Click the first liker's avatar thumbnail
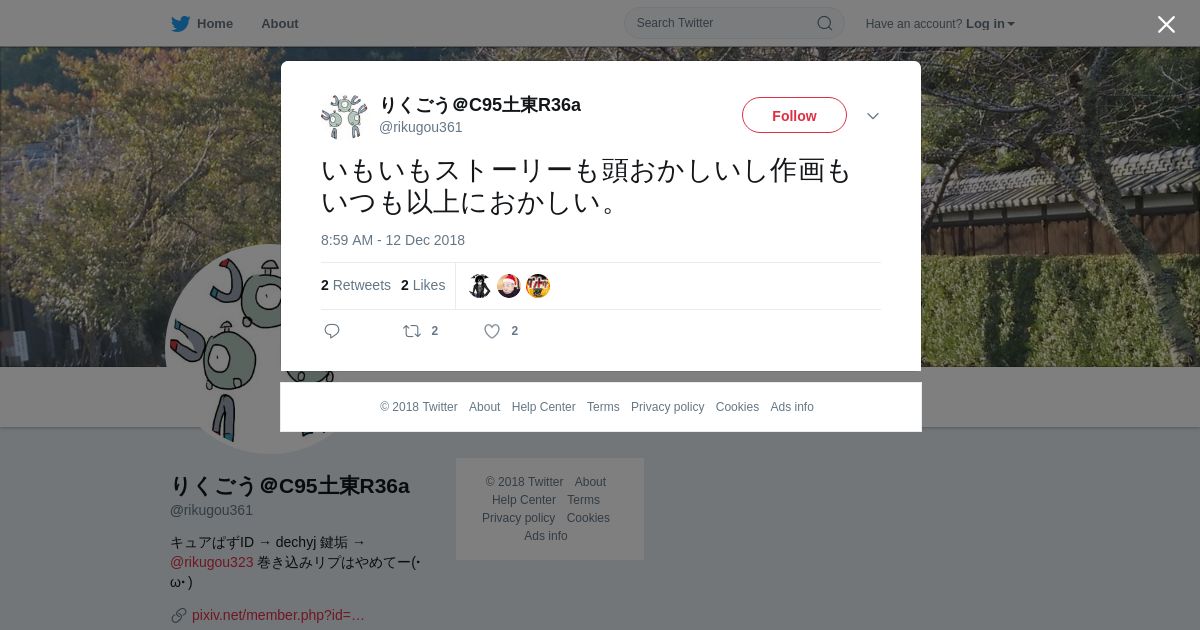Viewport: 1200px width, 630px height. pos(480,286)
